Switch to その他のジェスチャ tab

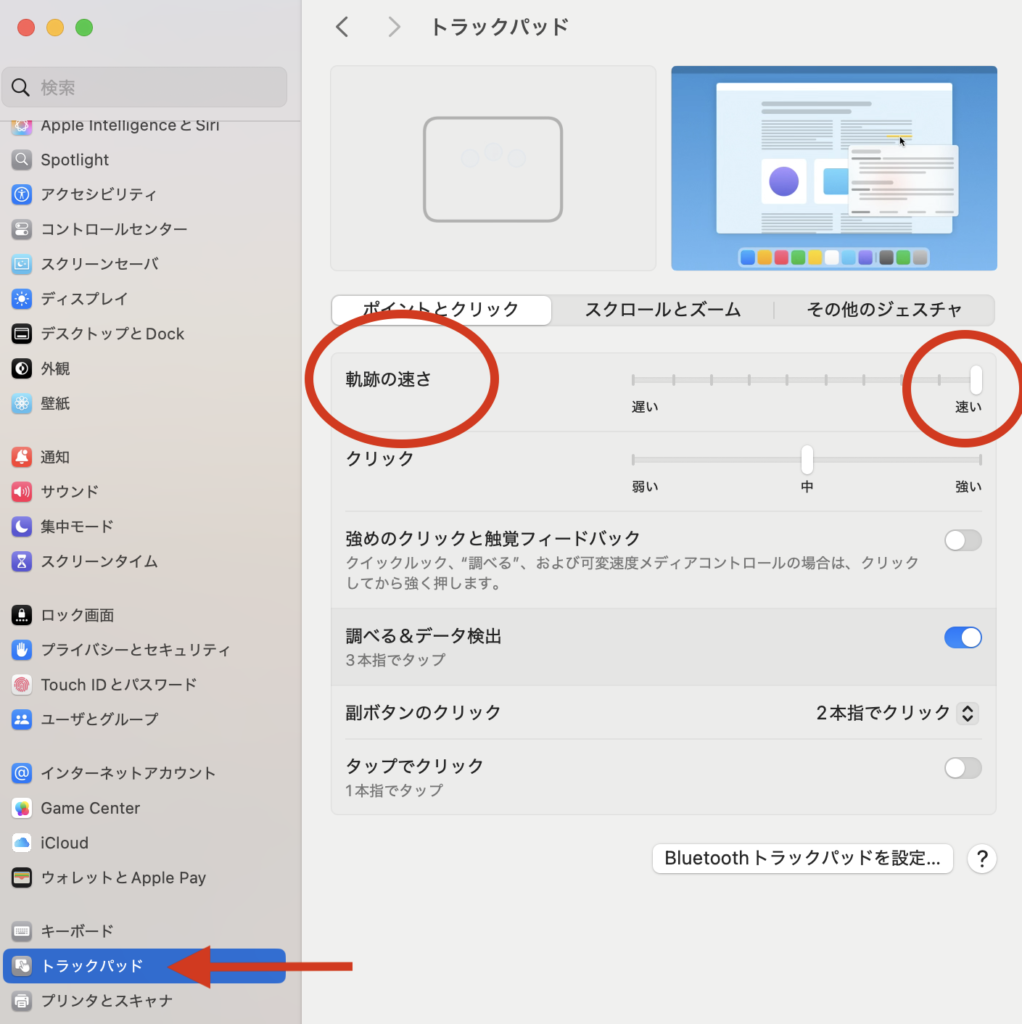point(884,310)
